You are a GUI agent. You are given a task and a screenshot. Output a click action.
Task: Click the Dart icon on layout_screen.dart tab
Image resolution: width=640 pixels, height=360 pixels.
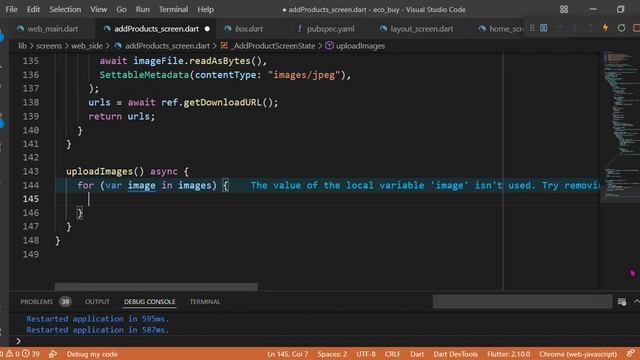coord(383,29)
